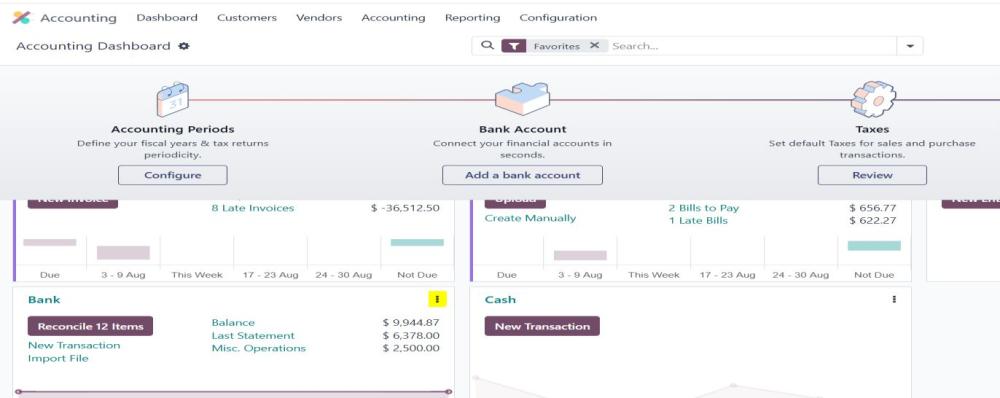Open the Accounting Dashboard gear settings
The image size is (1000, 398).
click(x=184, y=46)
